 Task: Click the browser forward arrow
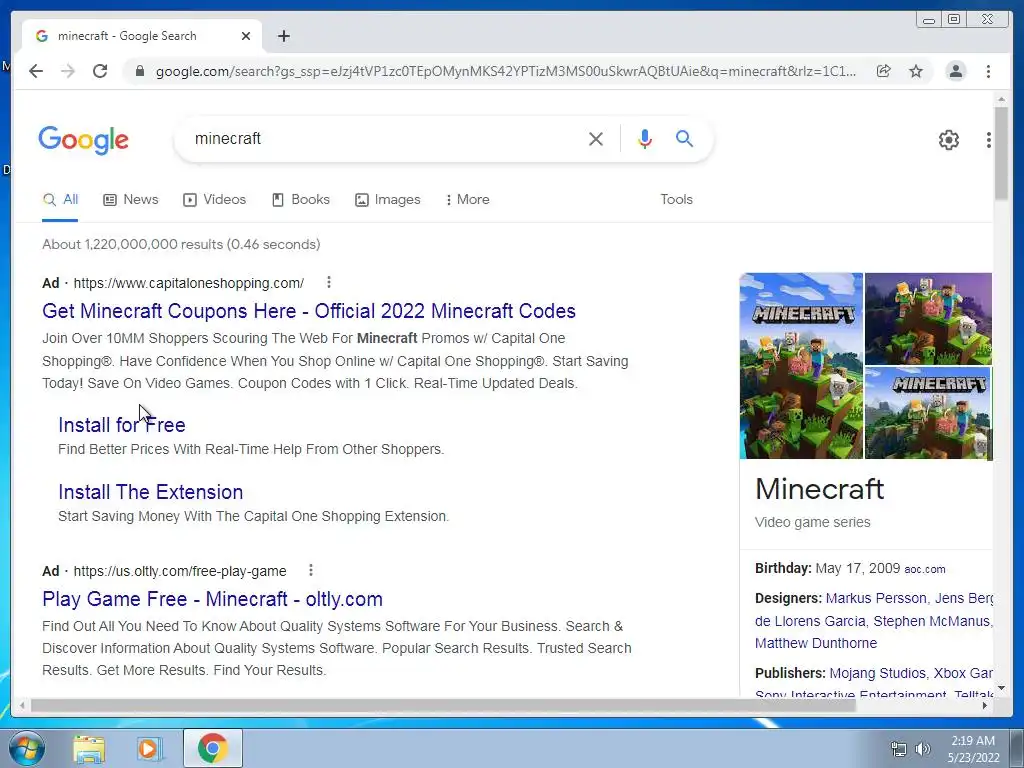point(68,71)
